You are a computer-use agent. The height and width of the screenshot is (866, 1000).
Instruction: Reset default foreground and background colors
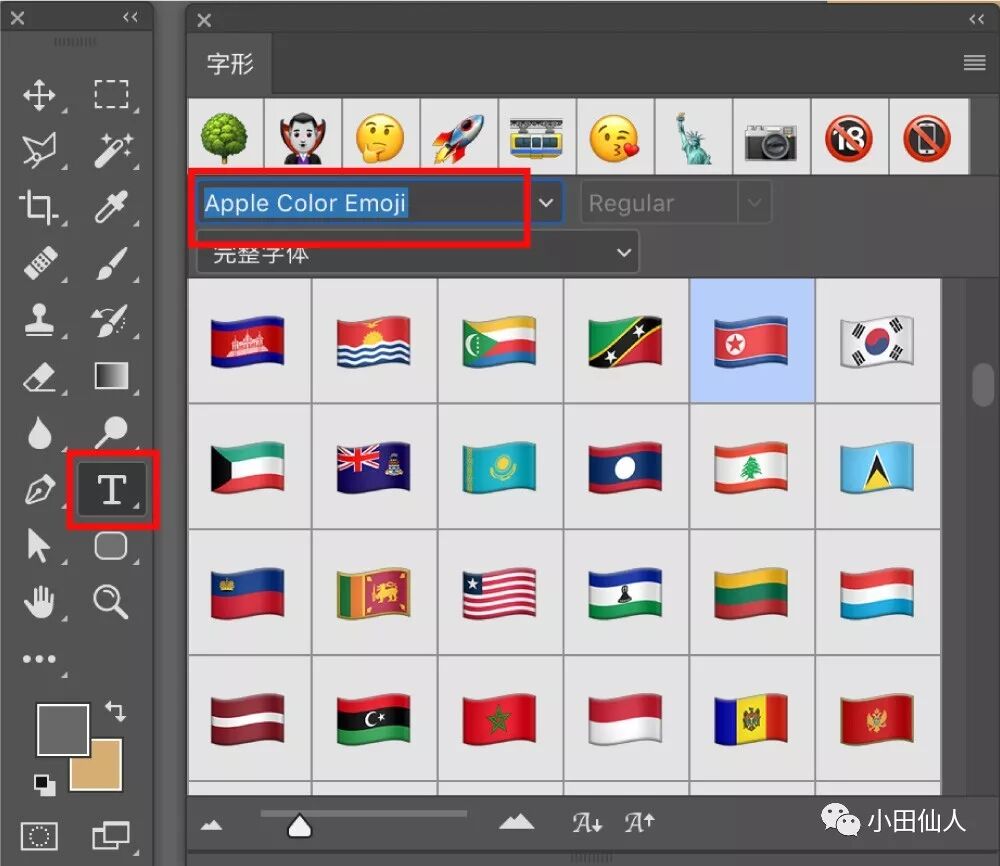pos(45,785)
